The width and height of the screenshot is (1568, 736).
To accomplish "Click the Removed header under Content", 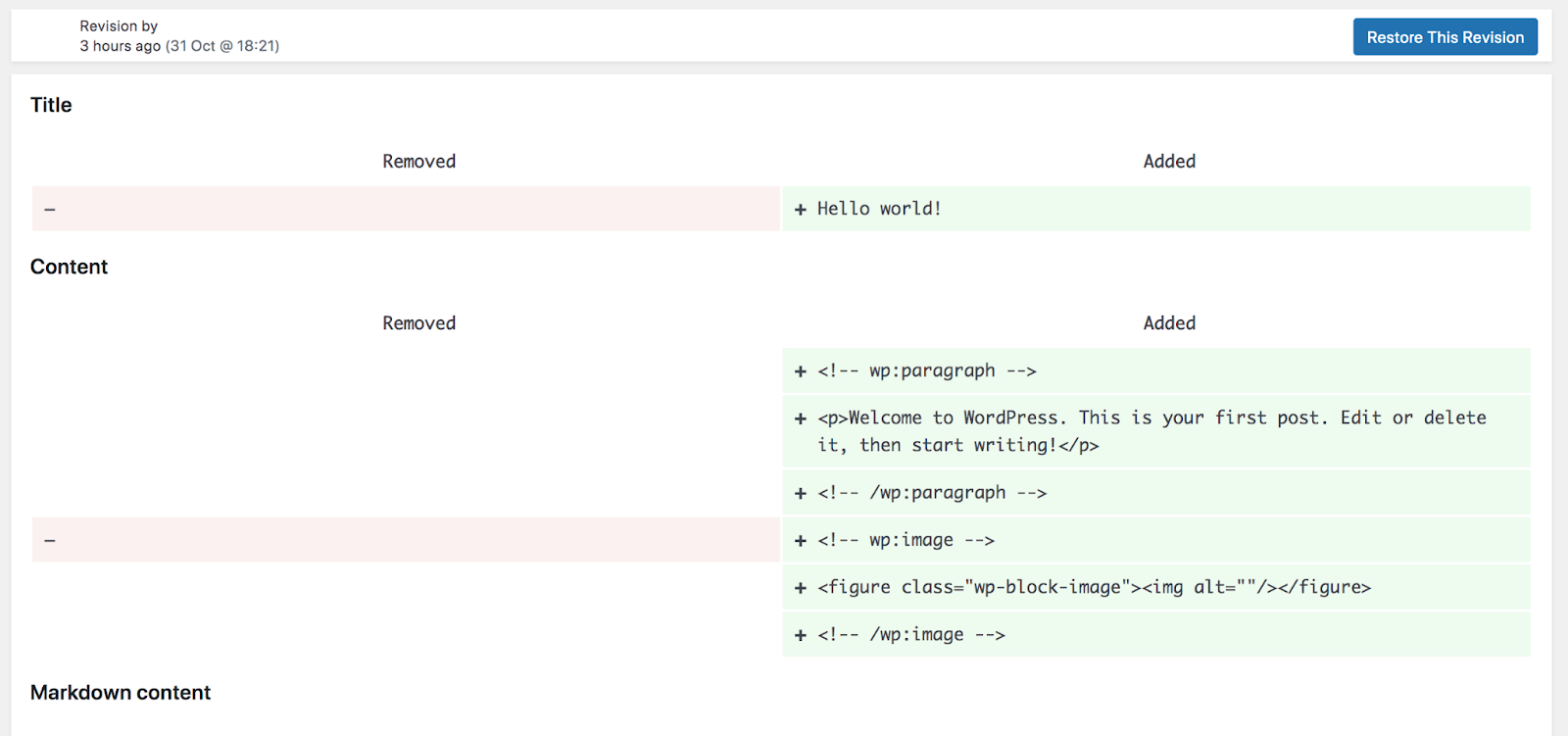I will click(419, 323).
